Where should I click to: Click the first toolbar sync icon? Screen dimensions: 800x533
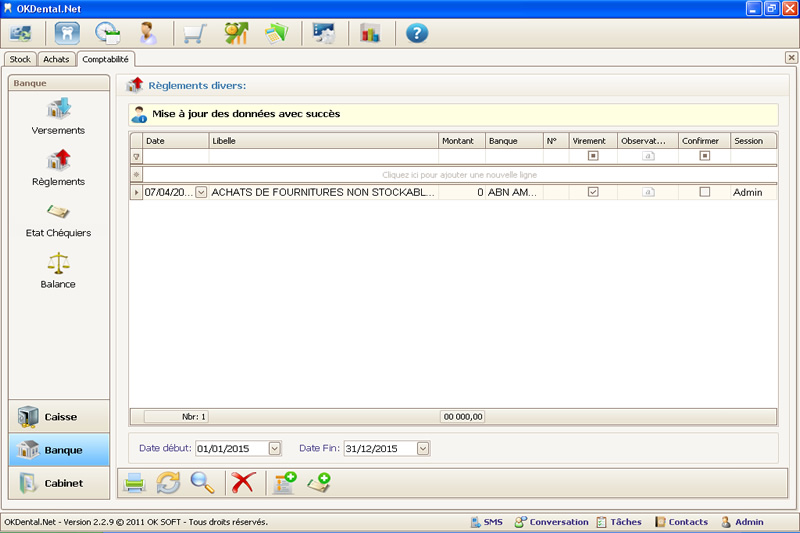coord(20,34)
